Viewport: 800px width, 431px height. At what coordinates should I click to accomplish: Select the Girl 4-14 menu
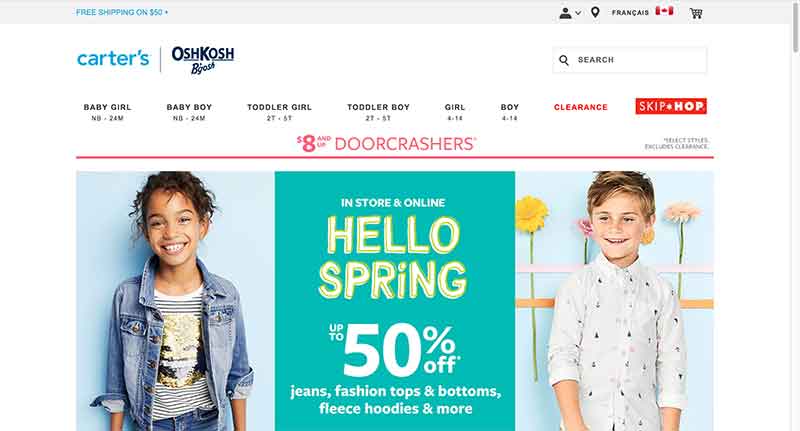point(455,112)
